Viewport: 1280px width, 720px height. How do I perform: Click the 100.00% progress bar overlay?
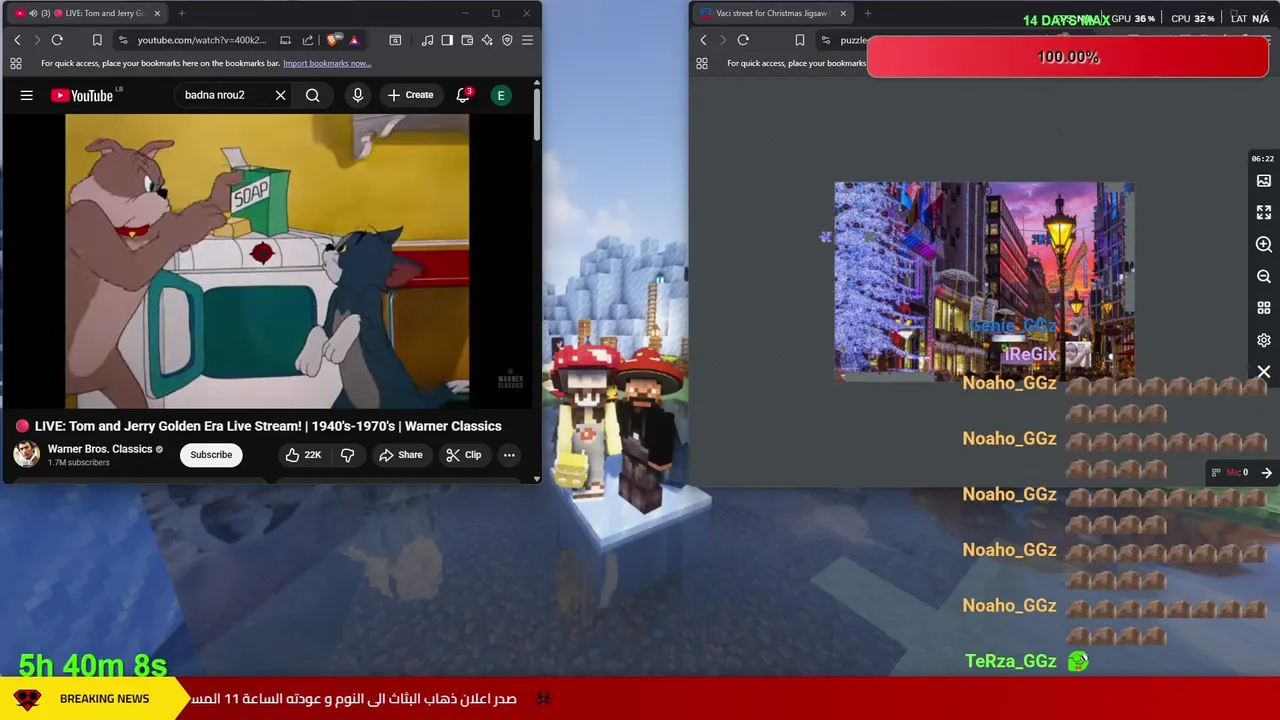click(1068, 57)
